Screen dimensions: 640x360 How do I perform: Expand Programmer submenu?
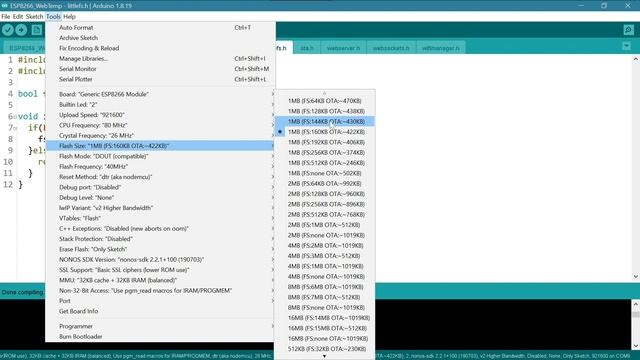160,327
